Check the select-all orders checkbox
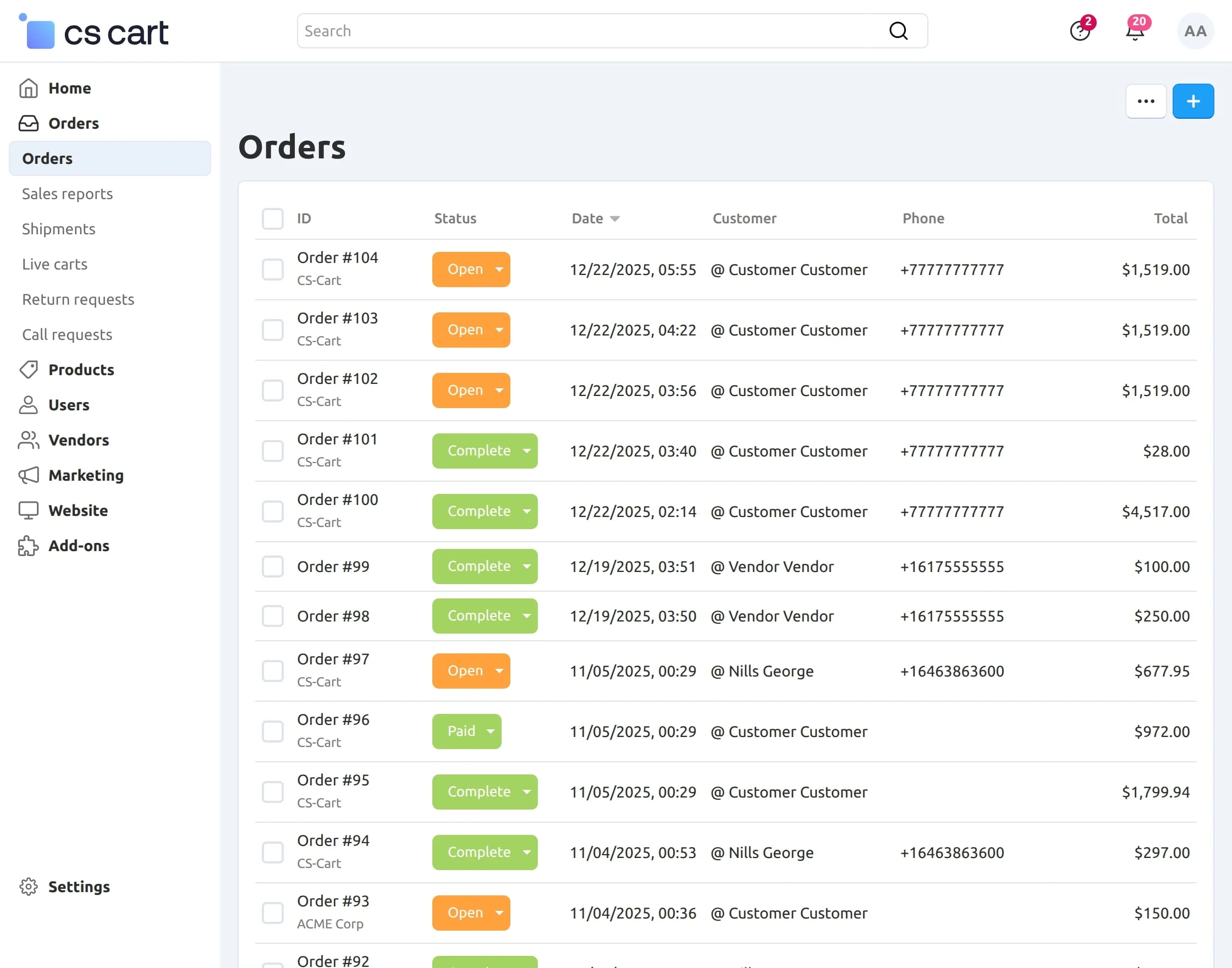 (273, 218)
